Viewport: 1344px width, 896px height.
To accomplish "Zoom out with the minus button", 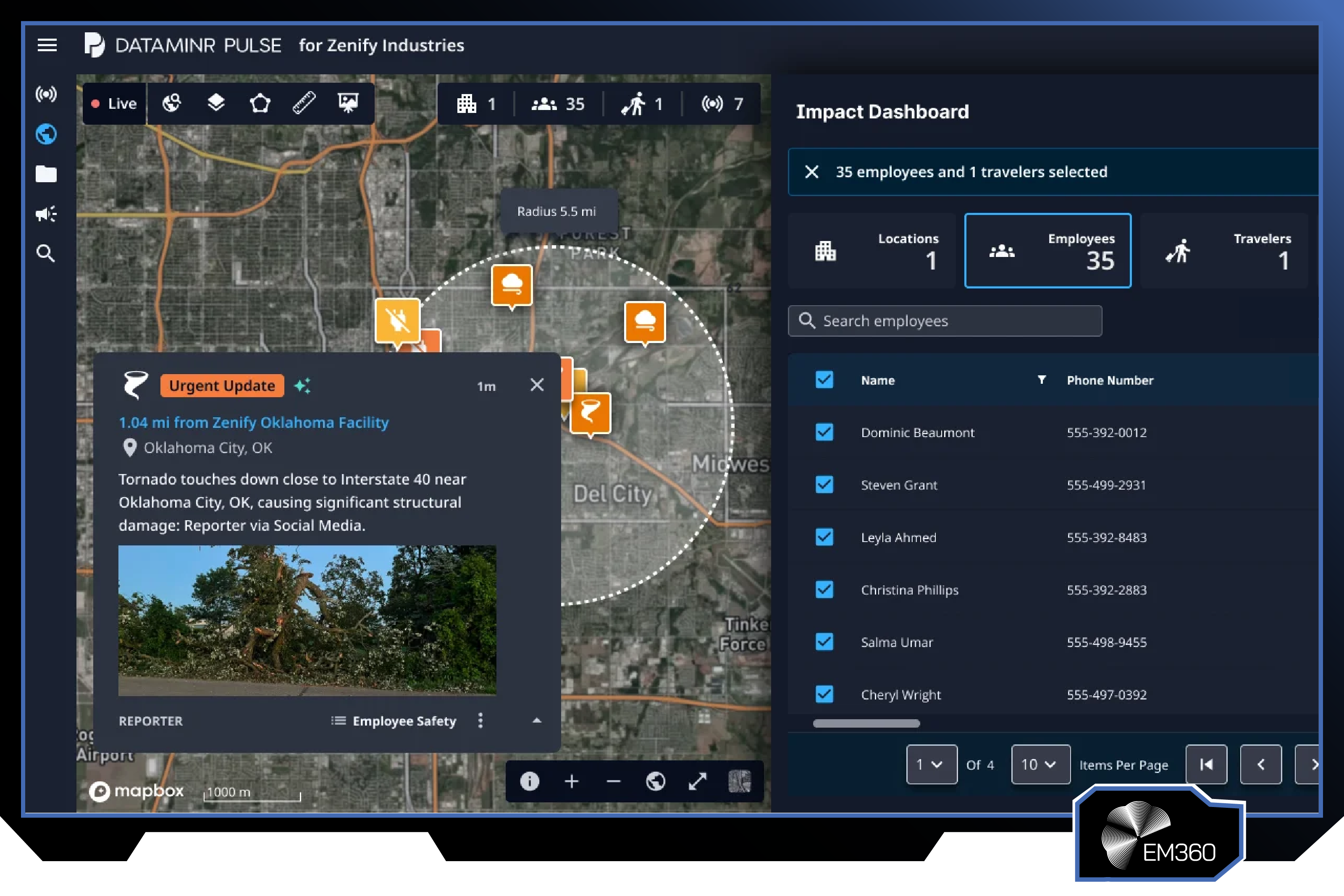I will click(x=614, y=781).
